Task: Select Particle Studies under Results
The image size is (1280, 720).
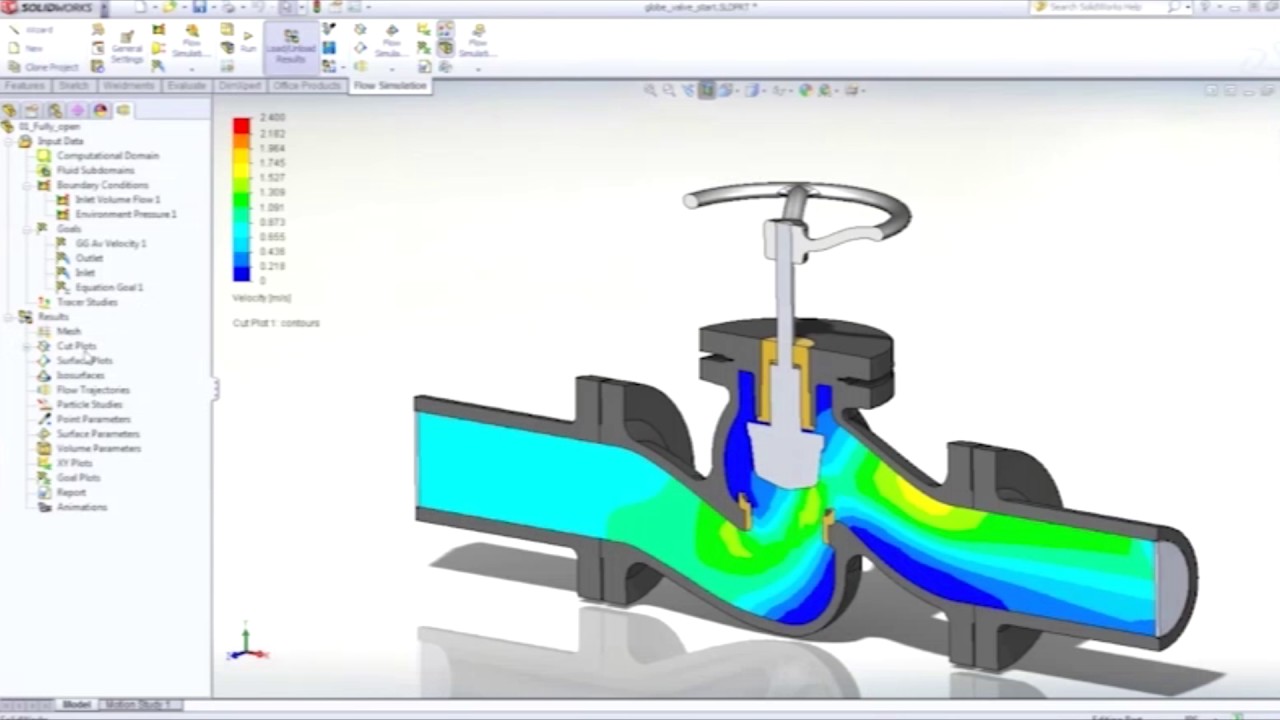Action: (89, 405)
